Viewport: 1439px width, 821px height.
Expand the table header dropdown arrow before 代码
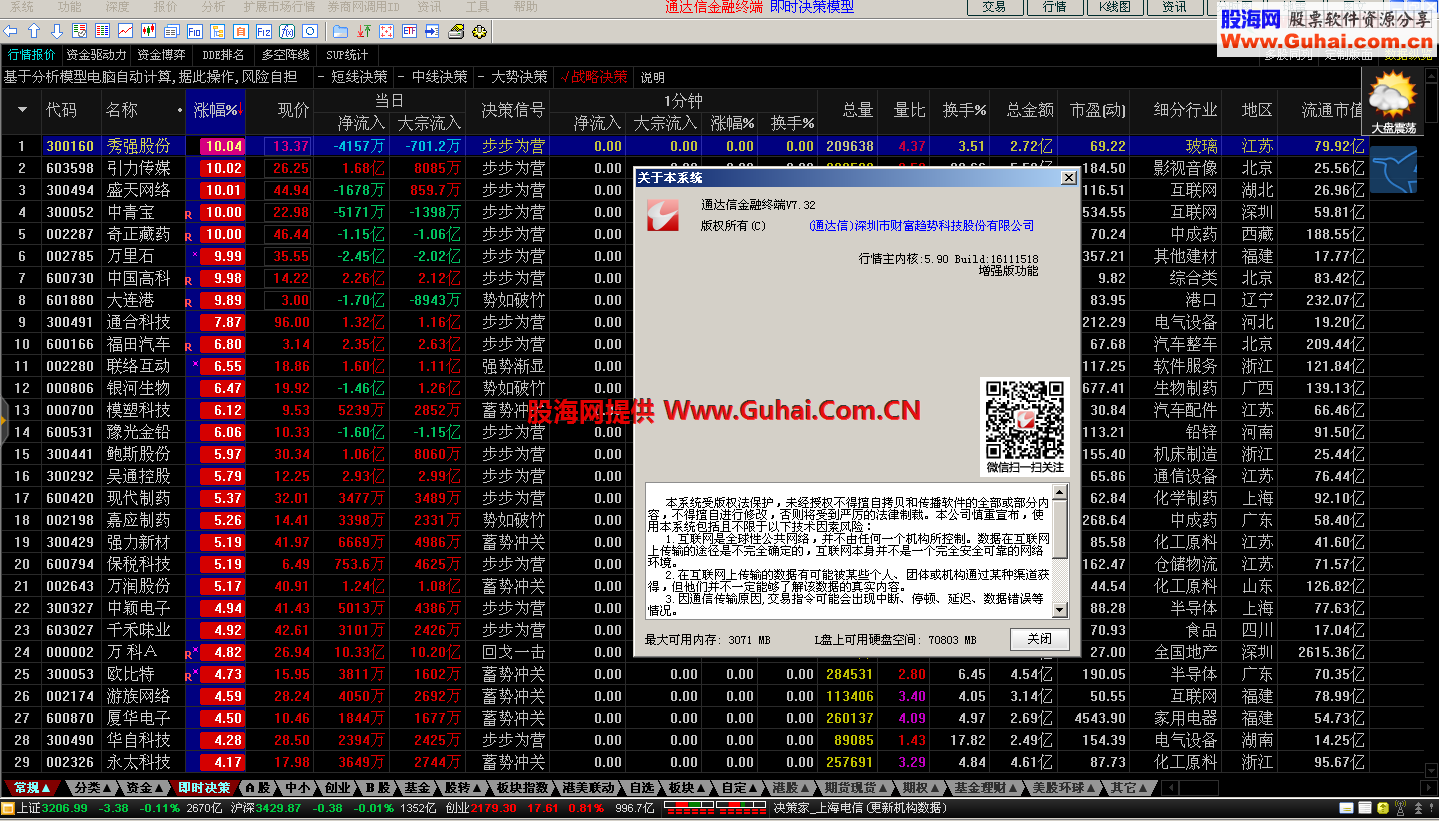tap(22, 109)
